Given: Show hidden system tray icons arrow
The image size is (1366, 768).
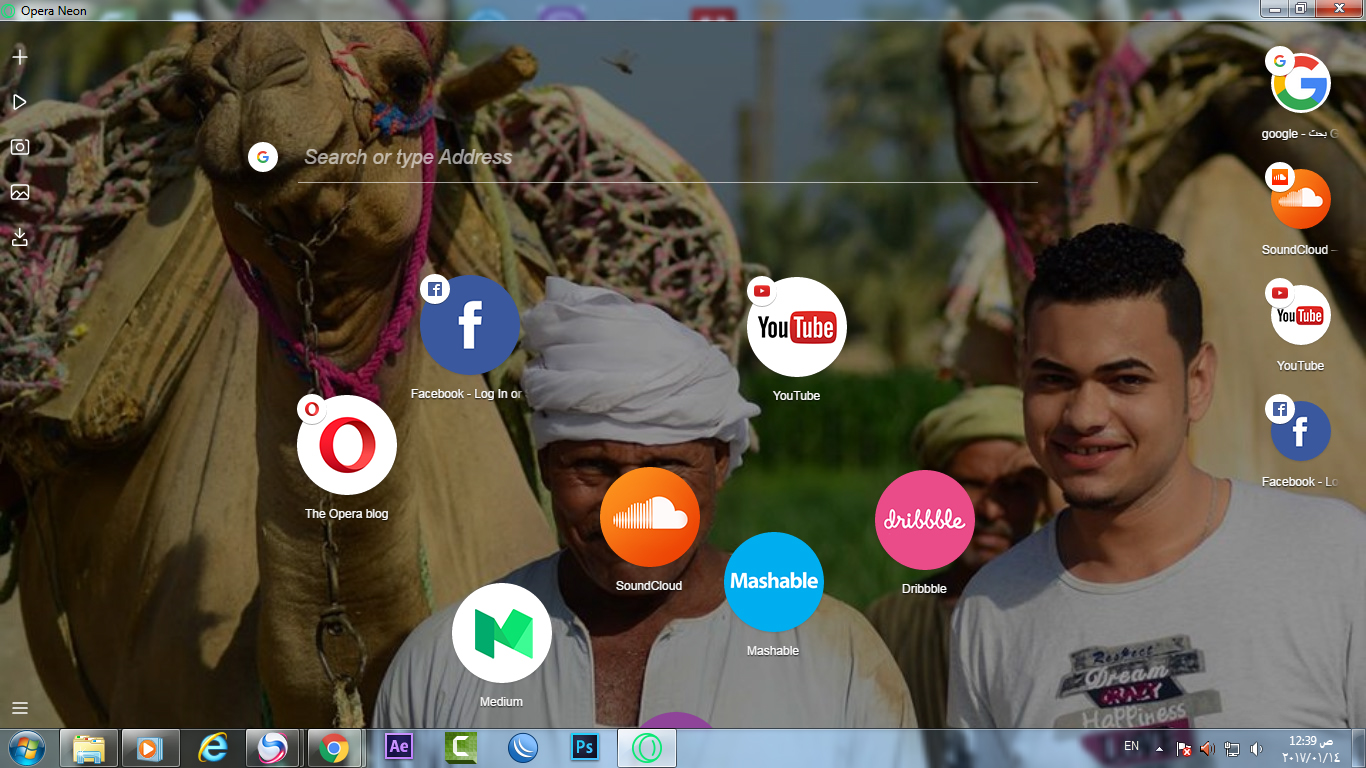Looking at the screenshot, I should (1159, 748).
